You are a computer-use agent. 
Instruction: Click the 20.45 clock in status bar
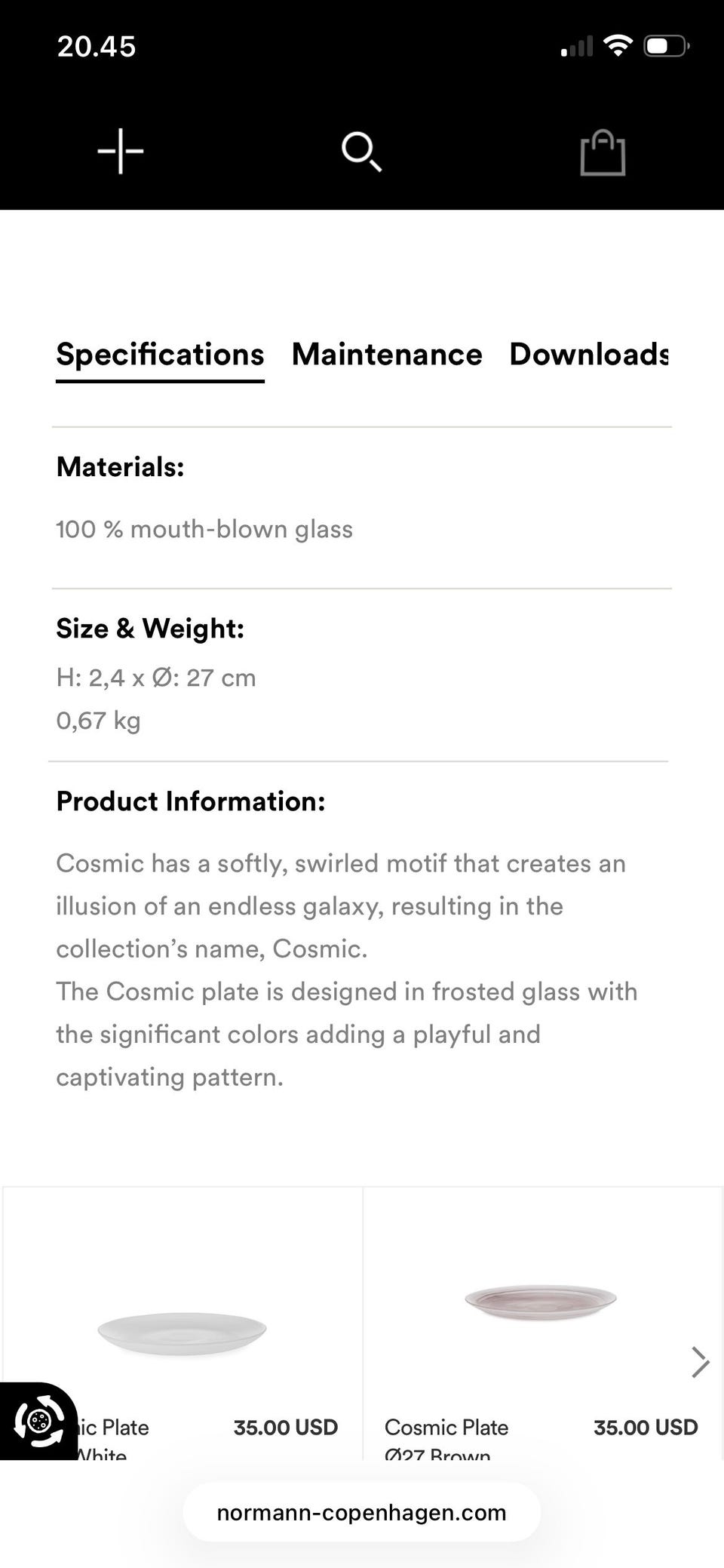[x=97, y=47]
